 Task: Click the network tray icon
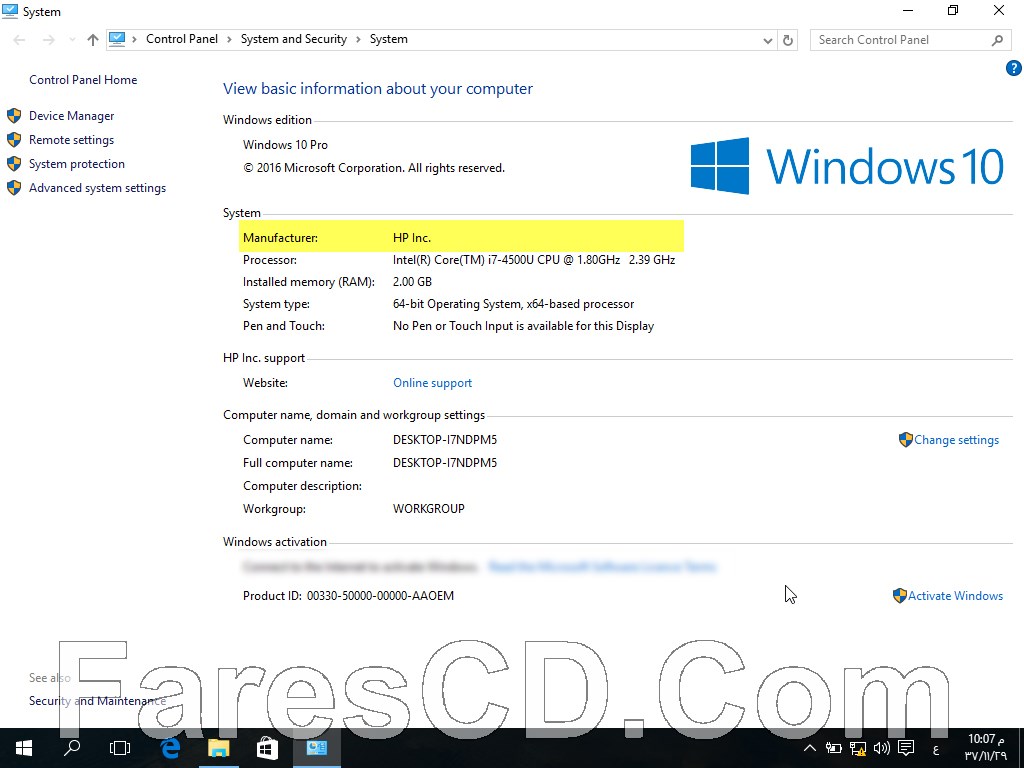pos(857,748)
